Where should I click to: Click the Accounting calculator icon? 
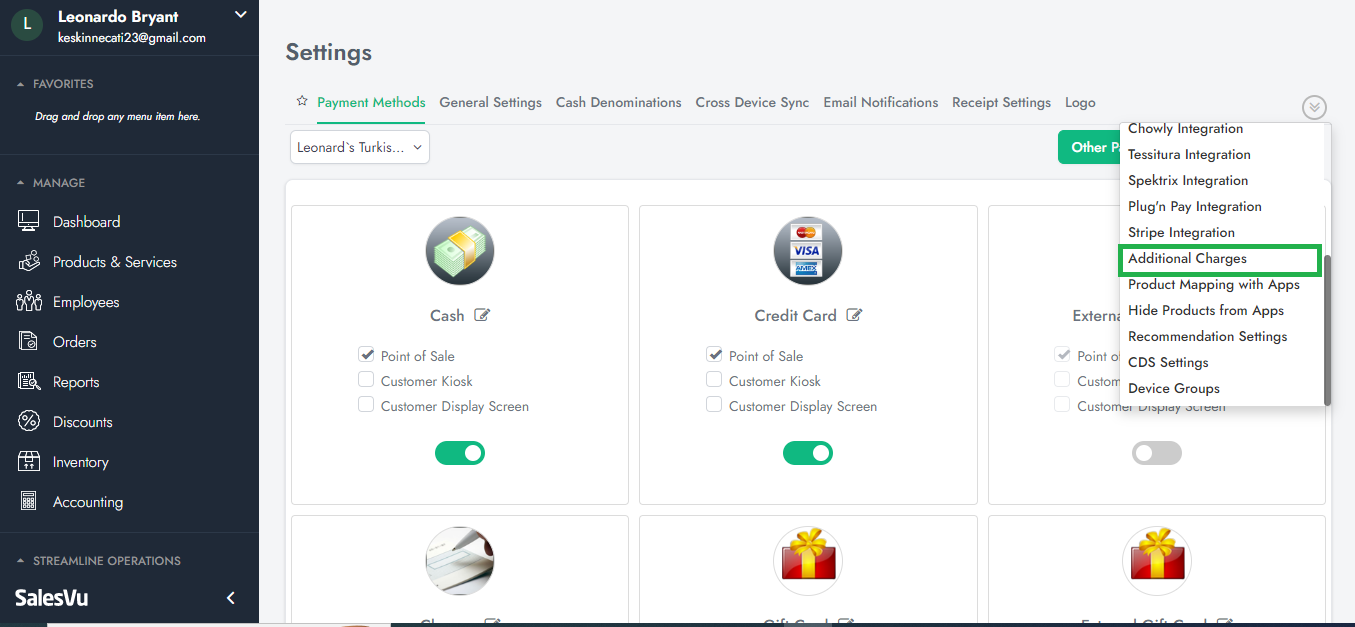point(29,502)
